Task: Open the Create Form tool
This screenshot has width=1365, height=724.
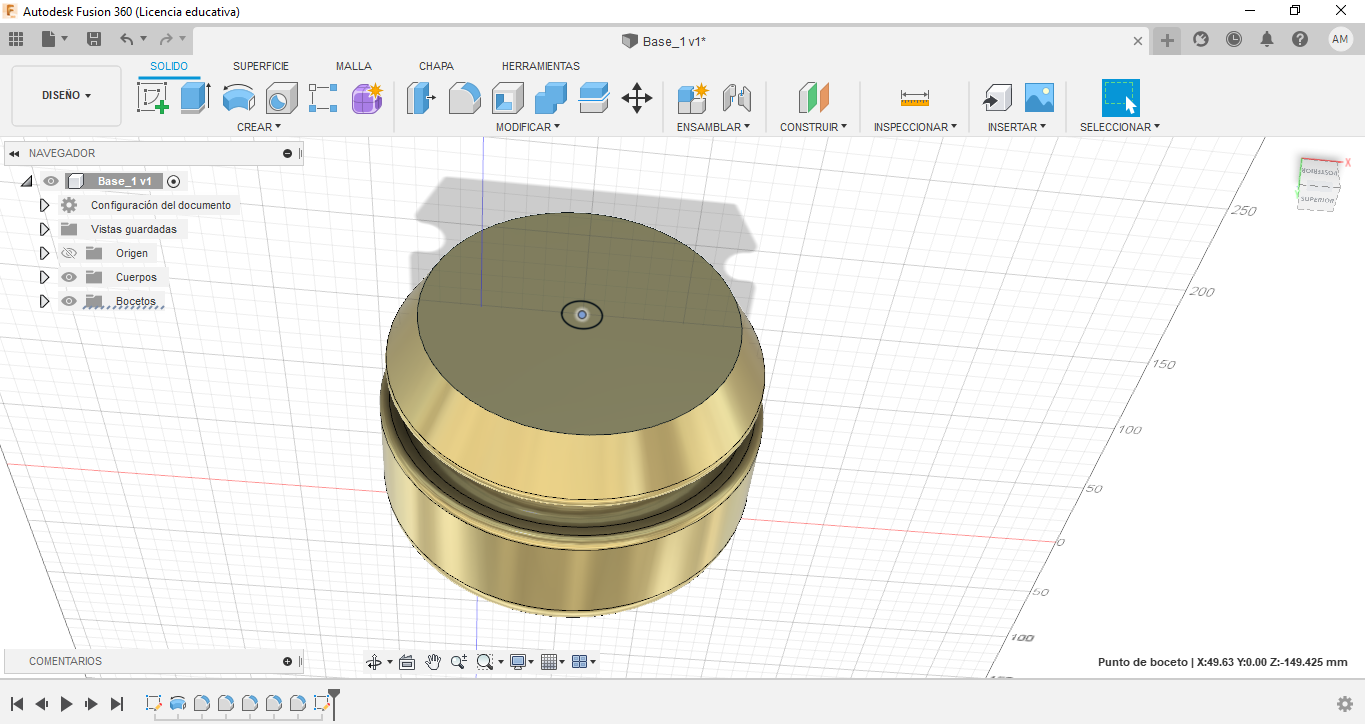Action: coord(367,98)
